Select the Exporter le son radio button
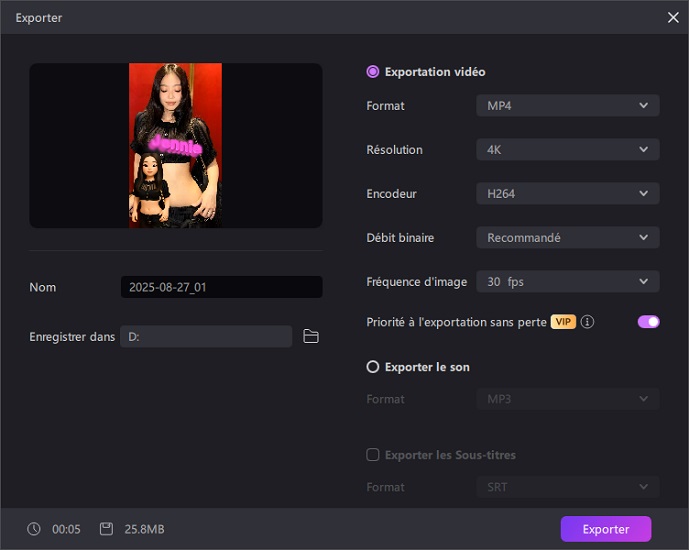689x550 pixels. click(373, 367)
